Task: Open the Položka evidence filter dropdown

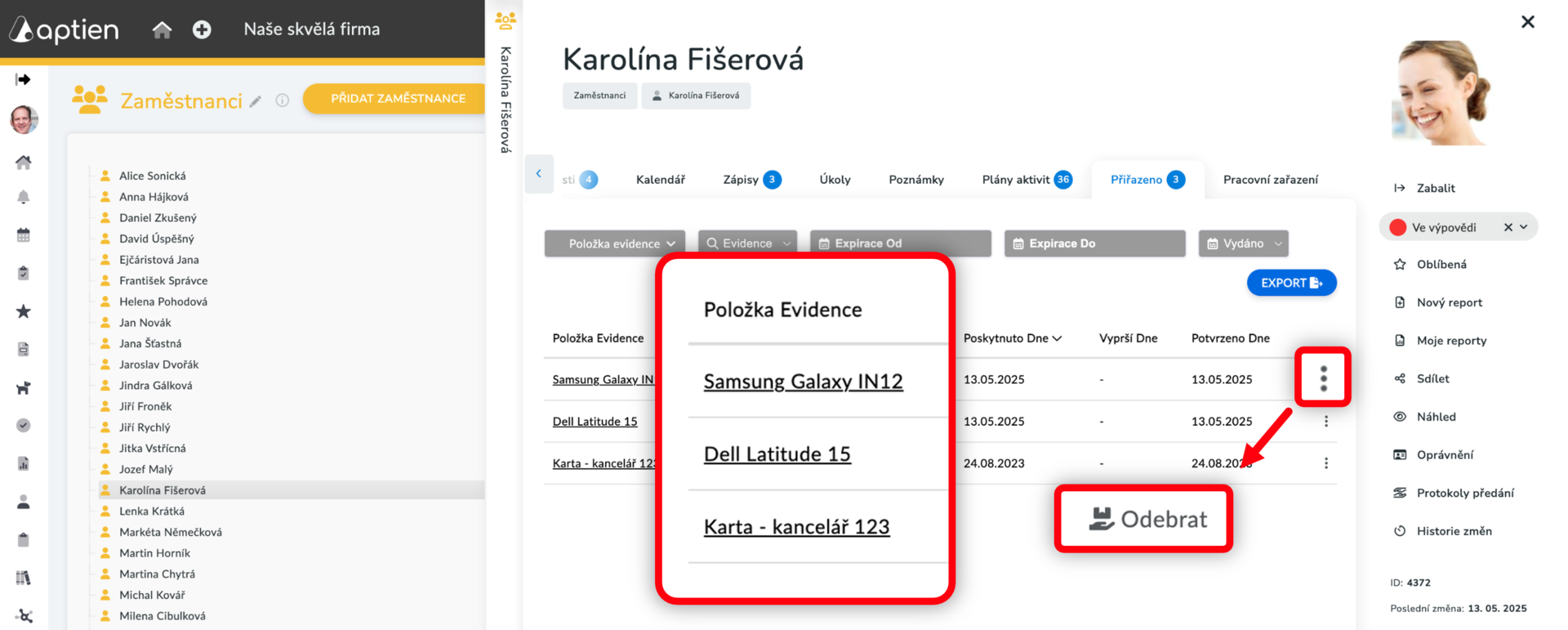Action: (x=615, y=244)
